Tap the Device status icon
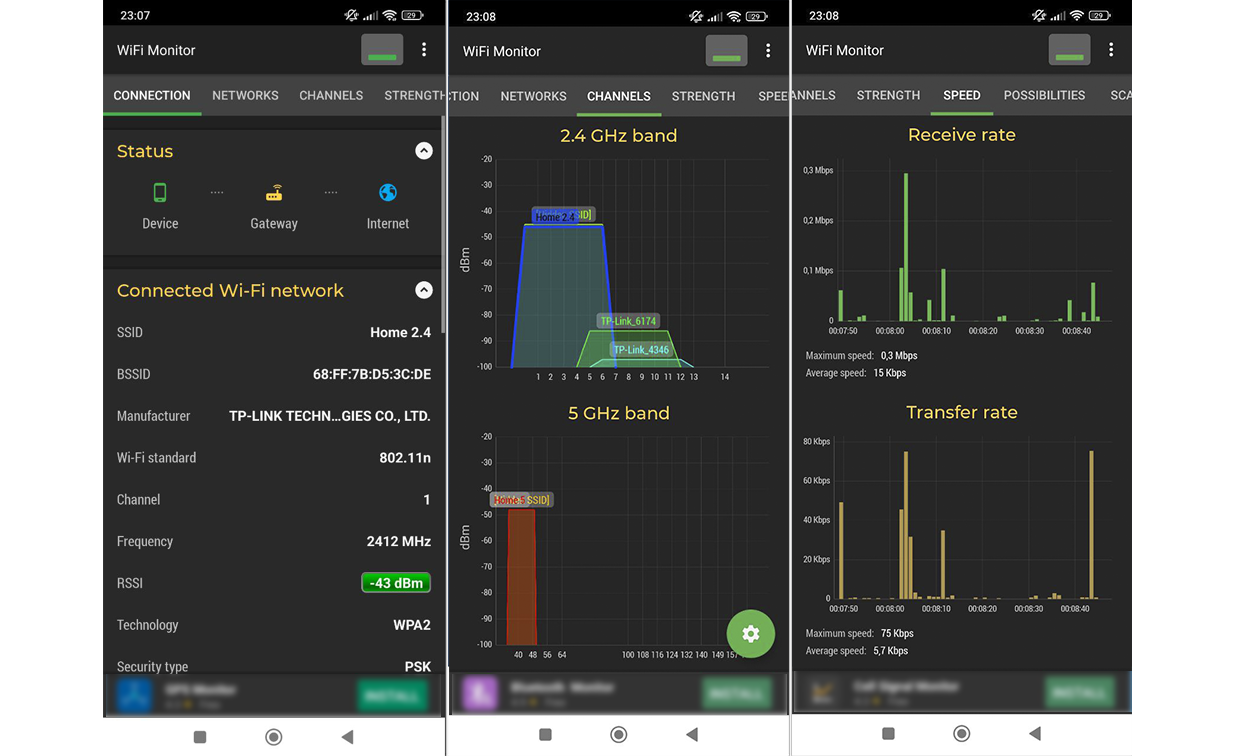Image resolution: width=1240 pixels, height=756 pixels. point(160,193)
